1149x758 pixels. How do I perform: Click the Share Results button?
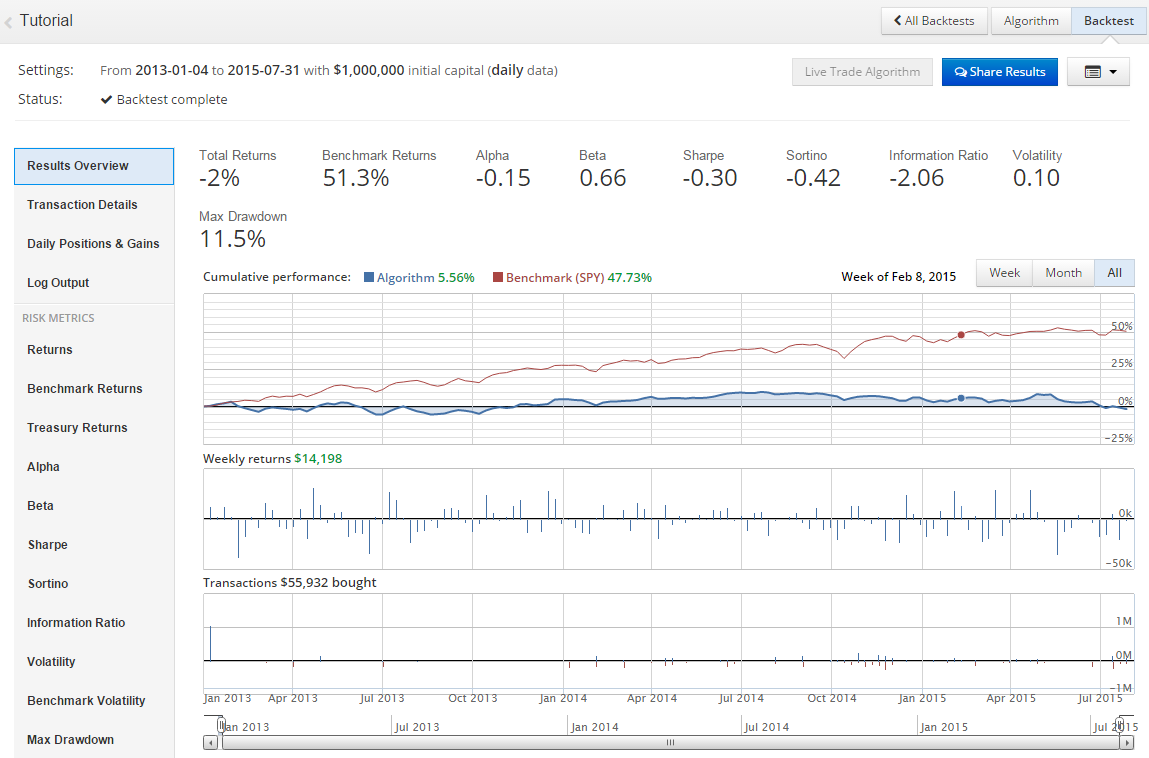click(999, 72)
